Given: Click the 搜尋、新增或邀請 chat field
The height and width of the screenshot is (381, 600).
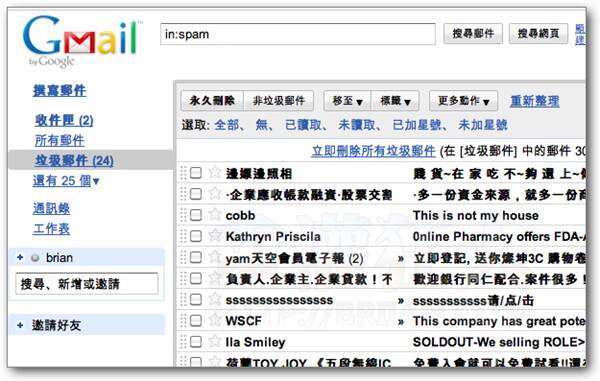Looking at the screenshot, I should click(86, 283).
